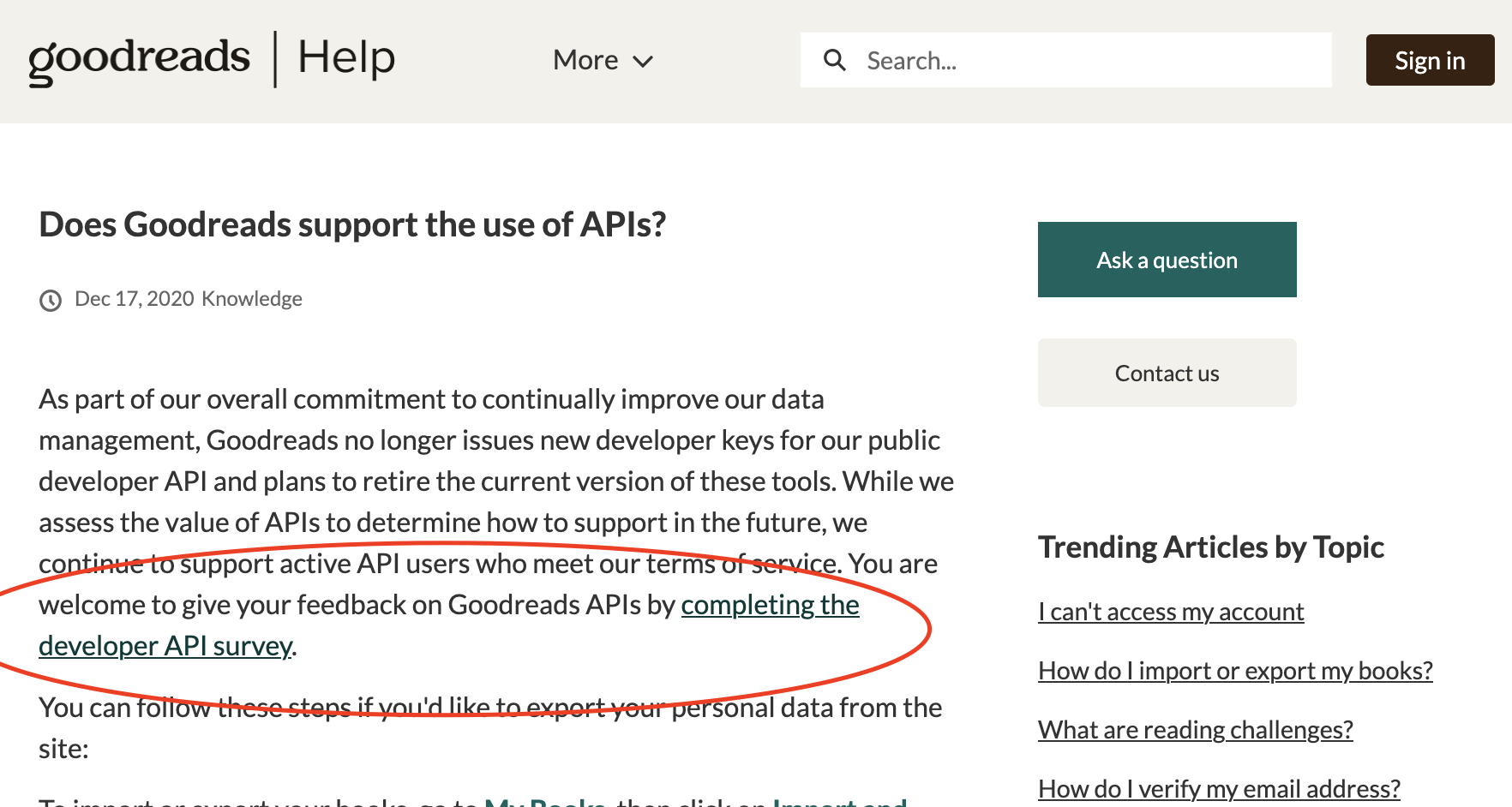Open 'How do I verify my email address?'

tap(1219, 789)
